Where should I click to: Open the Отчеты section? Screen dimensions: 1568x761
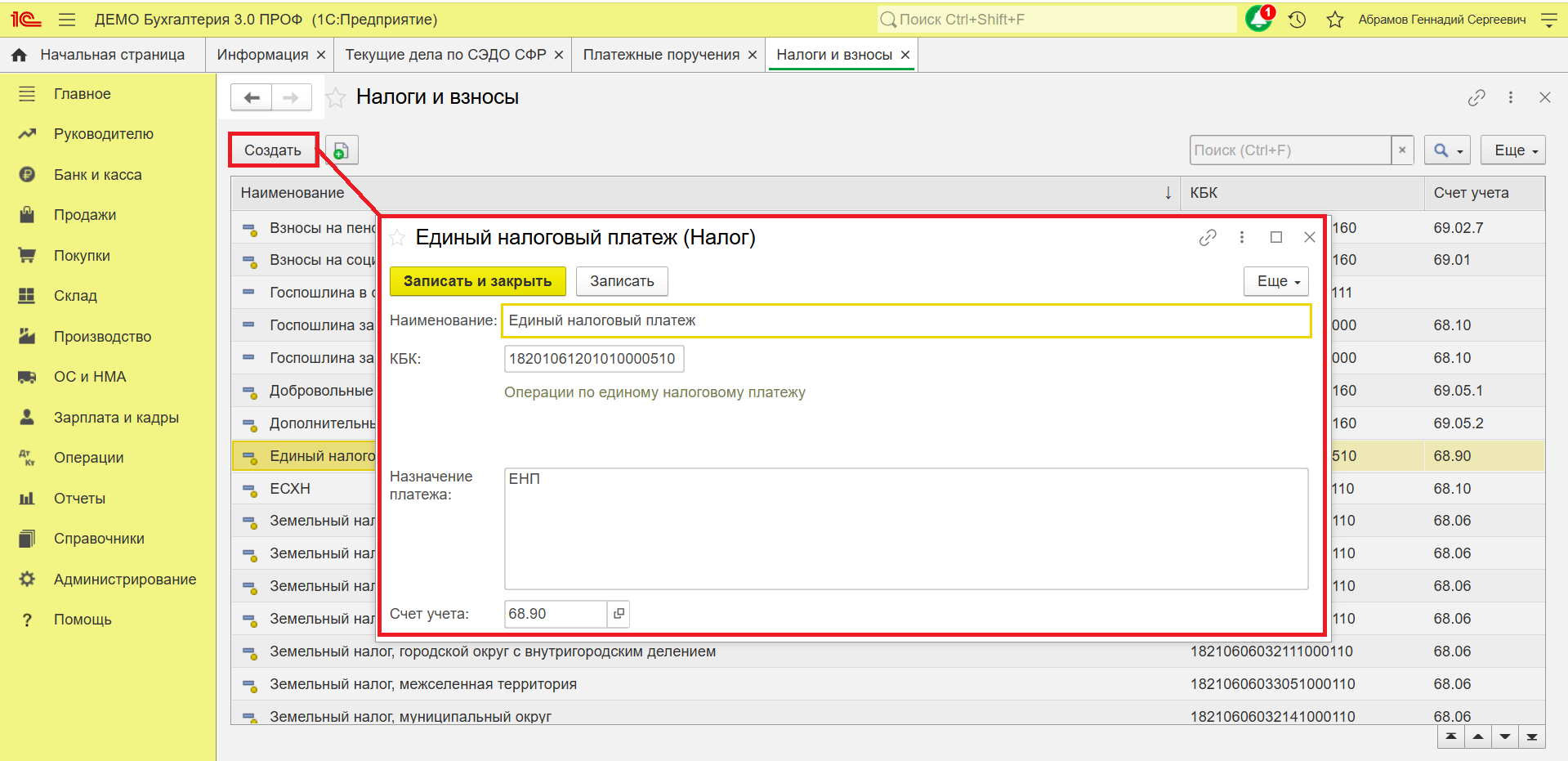click(x=79, y=499)
